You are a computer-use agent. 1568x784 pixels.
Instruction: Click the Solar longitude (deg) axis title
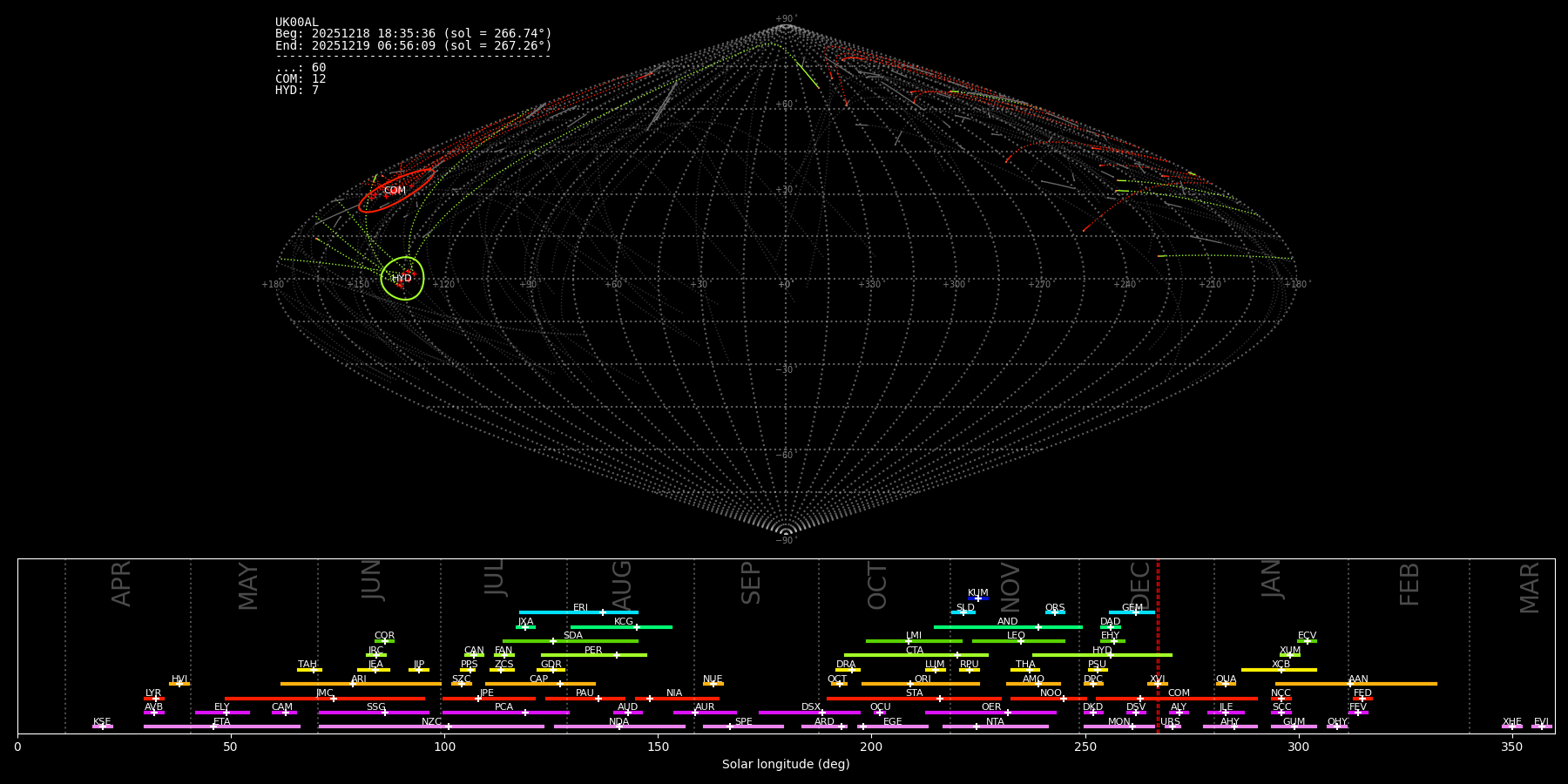[x=786, y=764]
